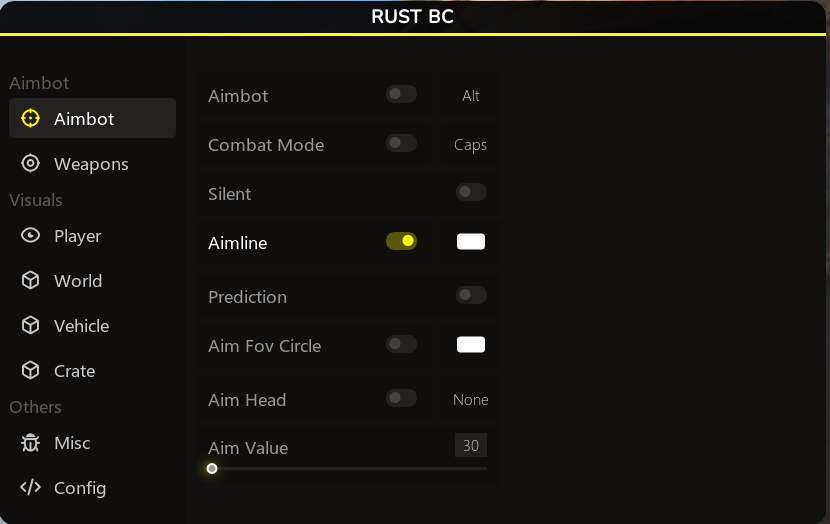Expand the Aim Head None selector

pyautogui.click(x=470, y=400)
